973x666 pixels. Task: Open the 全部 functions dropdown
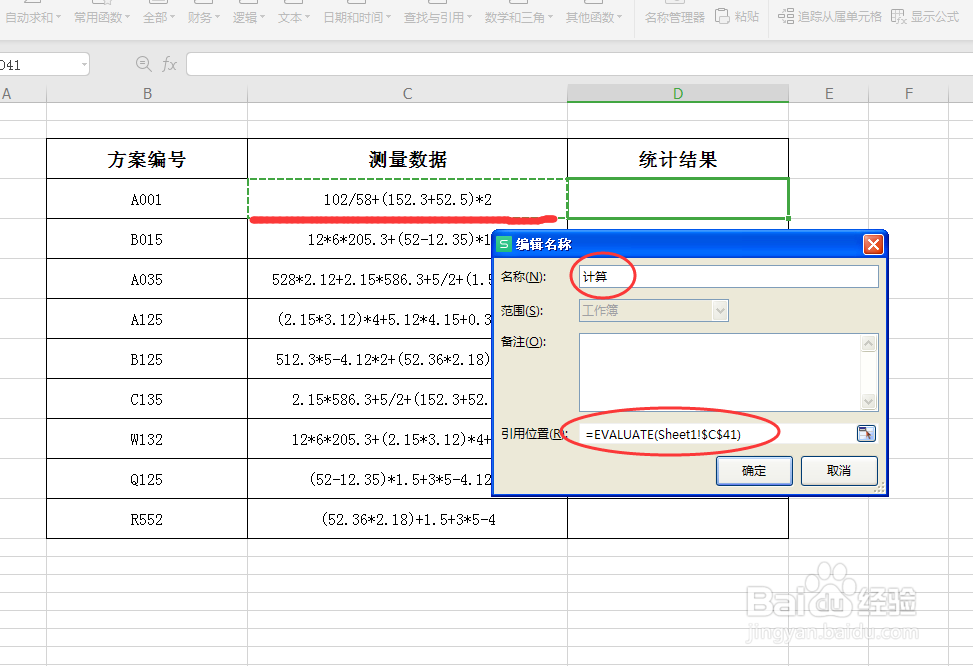coord(159,17)
